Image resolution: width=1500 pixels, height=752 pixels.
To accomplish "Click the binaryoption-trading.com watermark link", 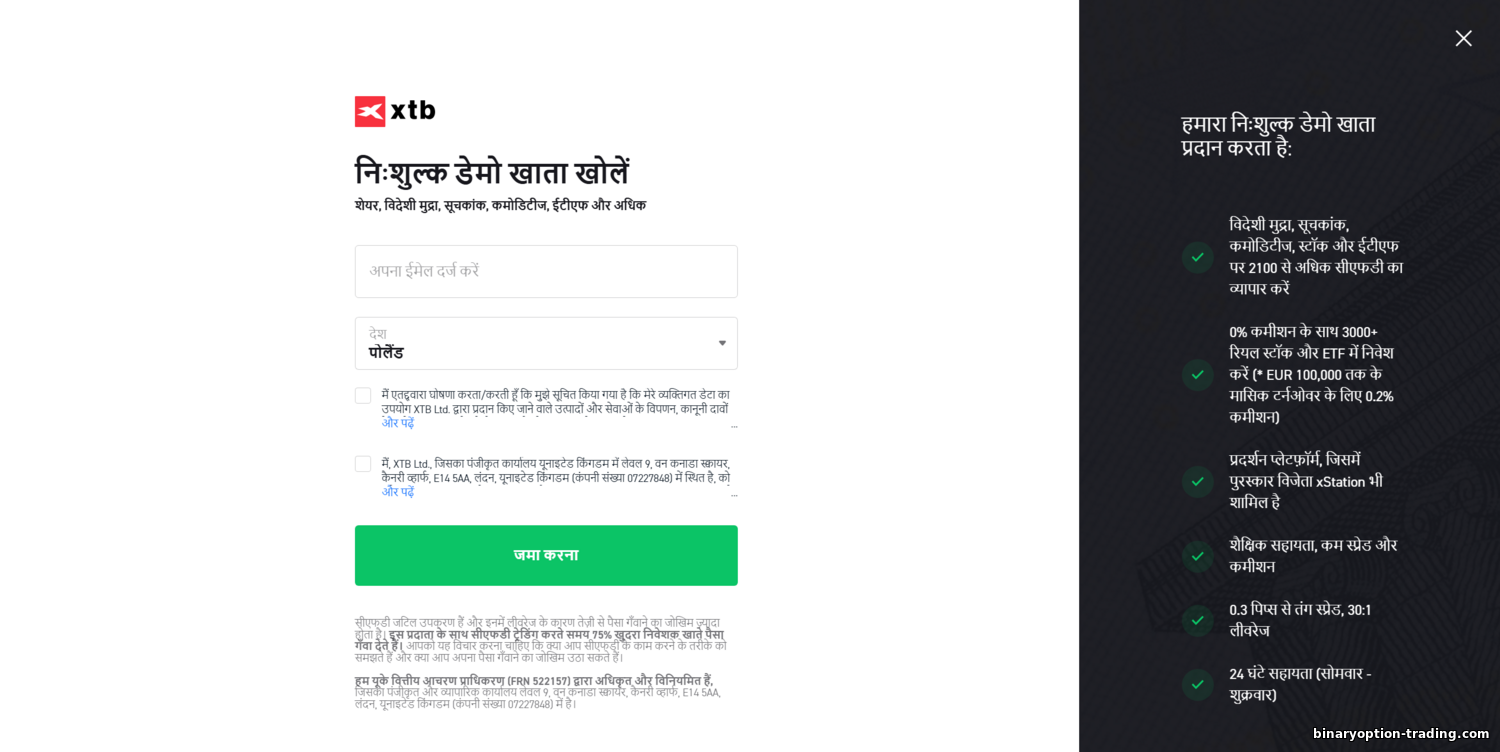I will point(1401,733).
